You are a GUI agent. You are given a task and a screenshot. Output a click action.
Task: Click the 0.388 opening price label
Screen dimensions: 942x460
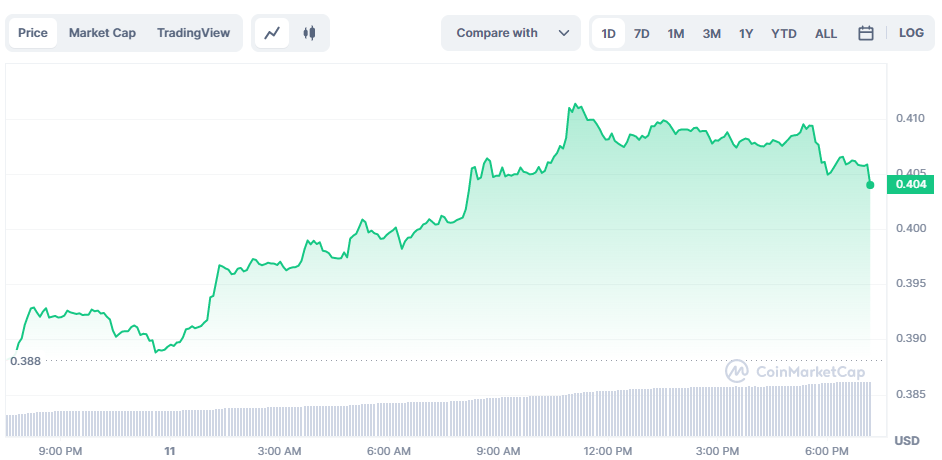[26, 360]
